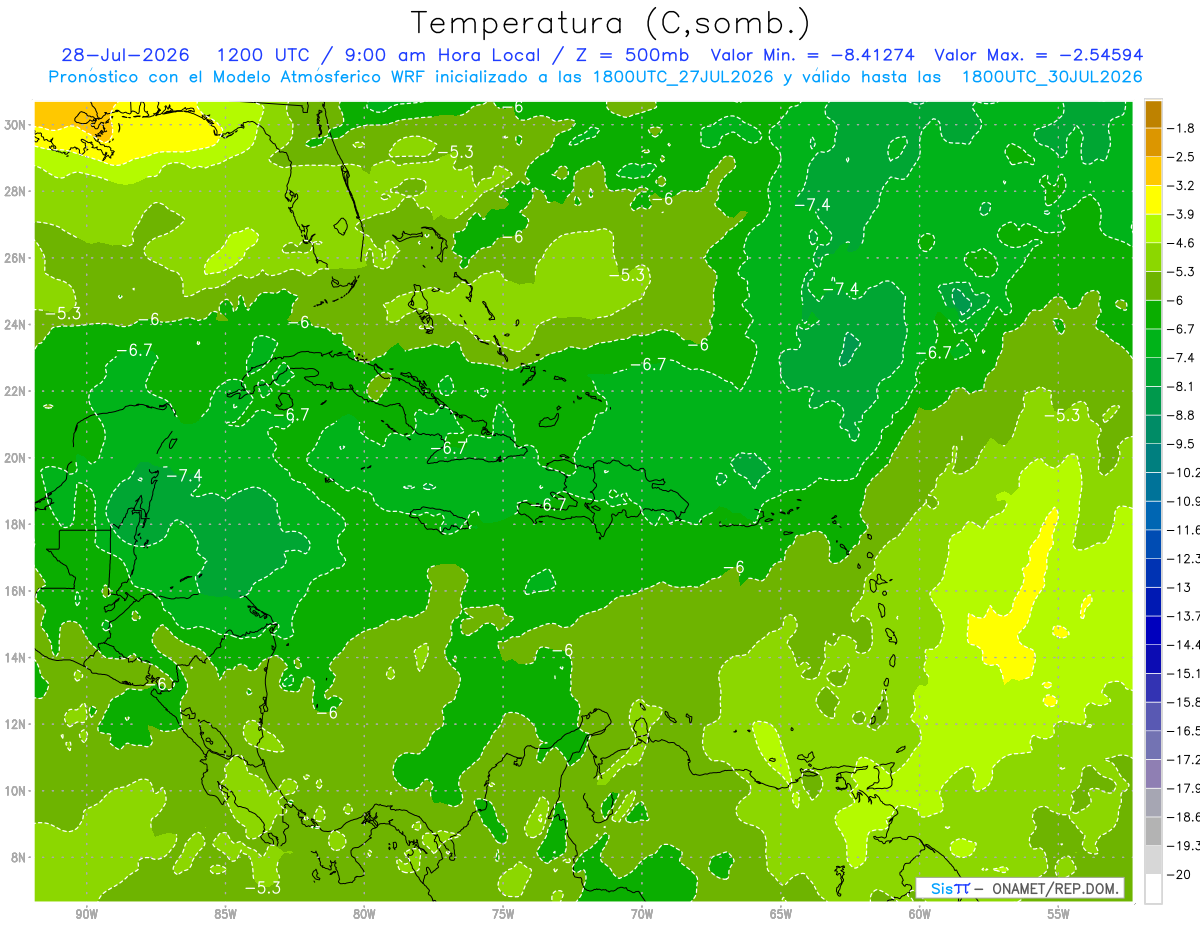Click the '-5.3' contour label near Panama

click(x=262, y=887)
